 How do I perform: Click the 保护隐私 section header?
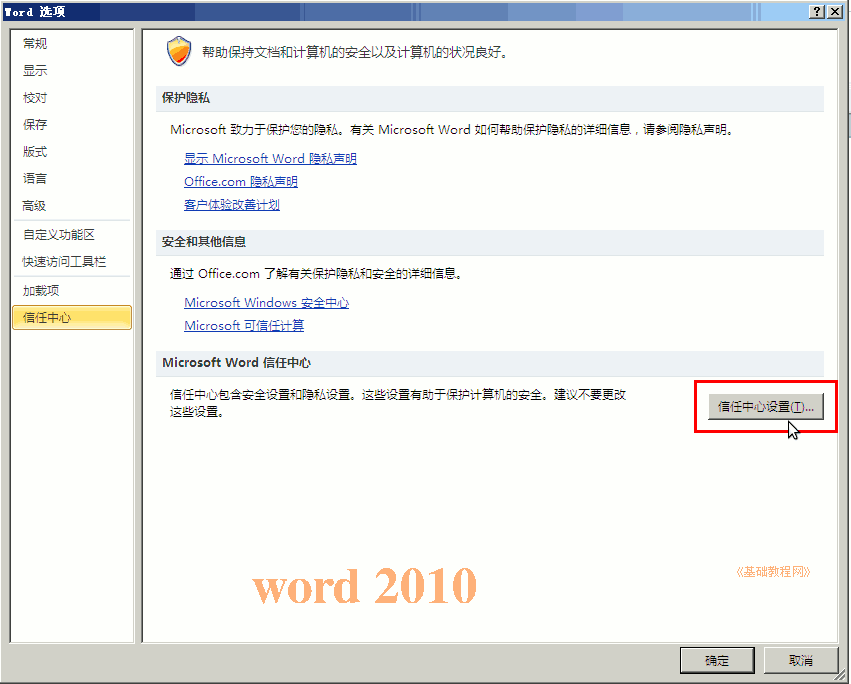click(490, 98)
